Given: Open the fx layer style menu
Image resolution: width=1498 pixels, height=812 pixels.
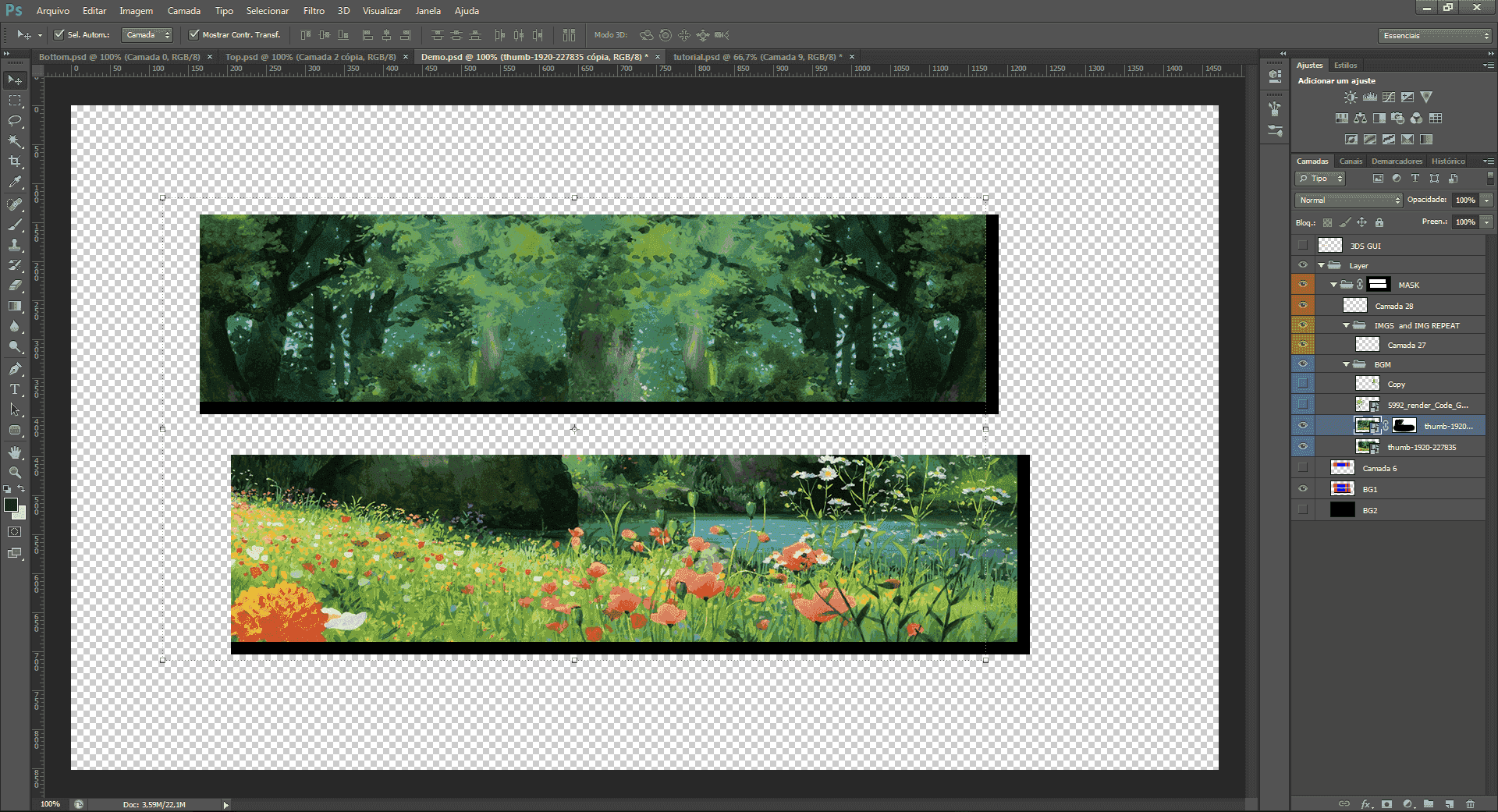Looking at the screenshot, I should (x=1366, y=804).
